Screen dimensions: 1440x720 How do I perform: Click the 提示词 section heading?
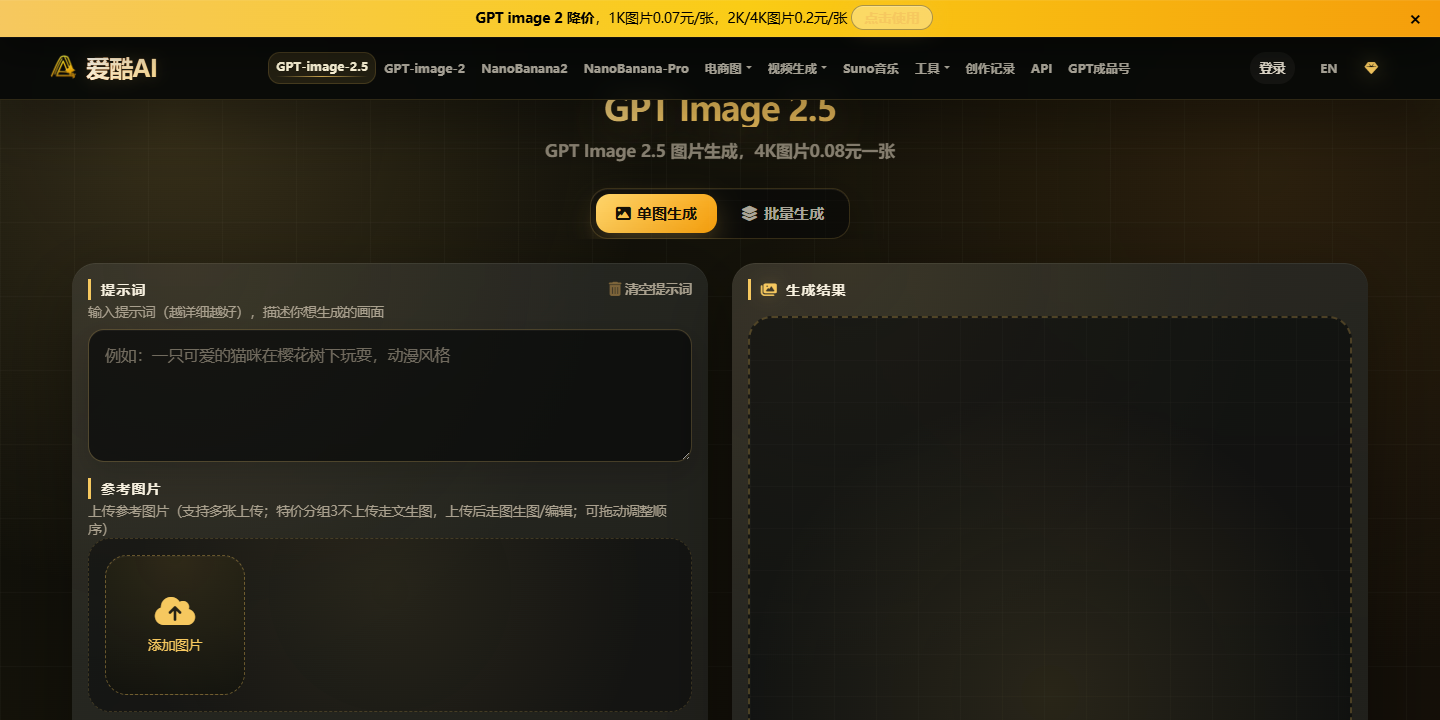[123, 290]
